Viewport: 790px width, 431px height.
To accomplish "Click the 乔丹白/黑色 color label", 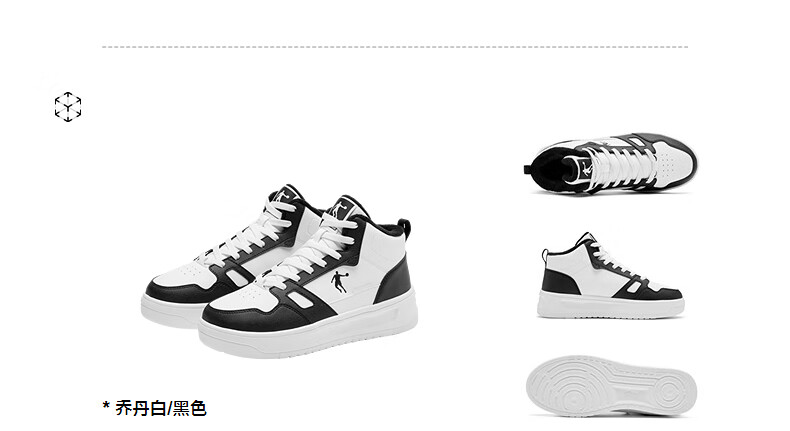I will click(x=161, y=408).
